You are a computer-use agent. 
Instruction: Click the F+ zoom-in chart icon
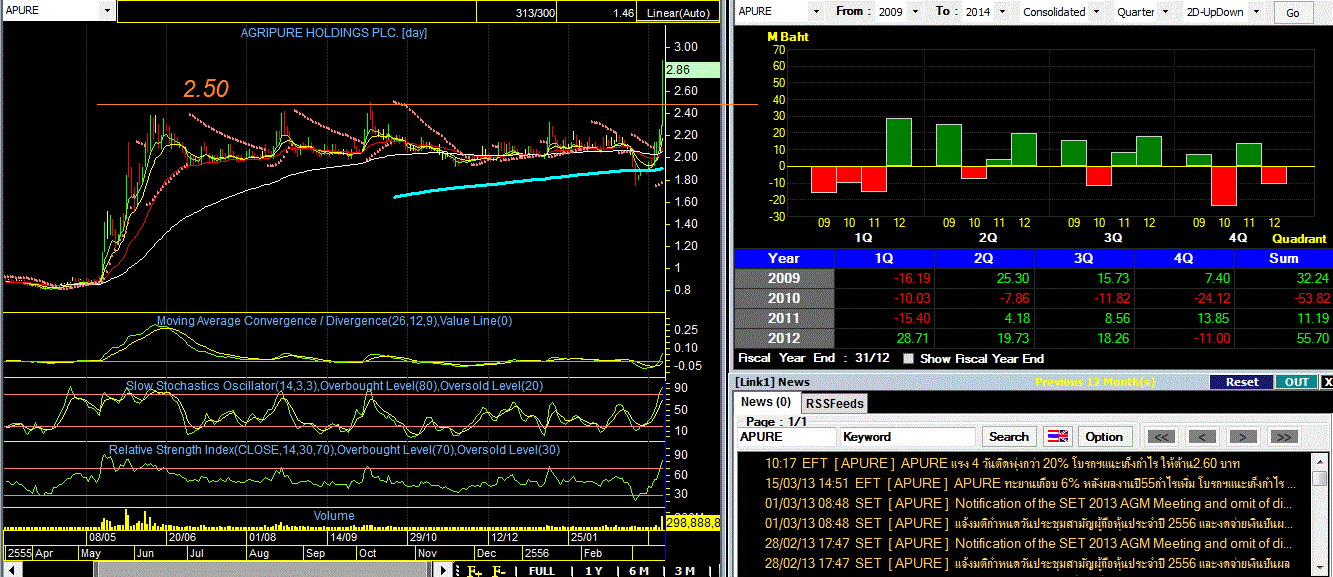click(475, 570)
